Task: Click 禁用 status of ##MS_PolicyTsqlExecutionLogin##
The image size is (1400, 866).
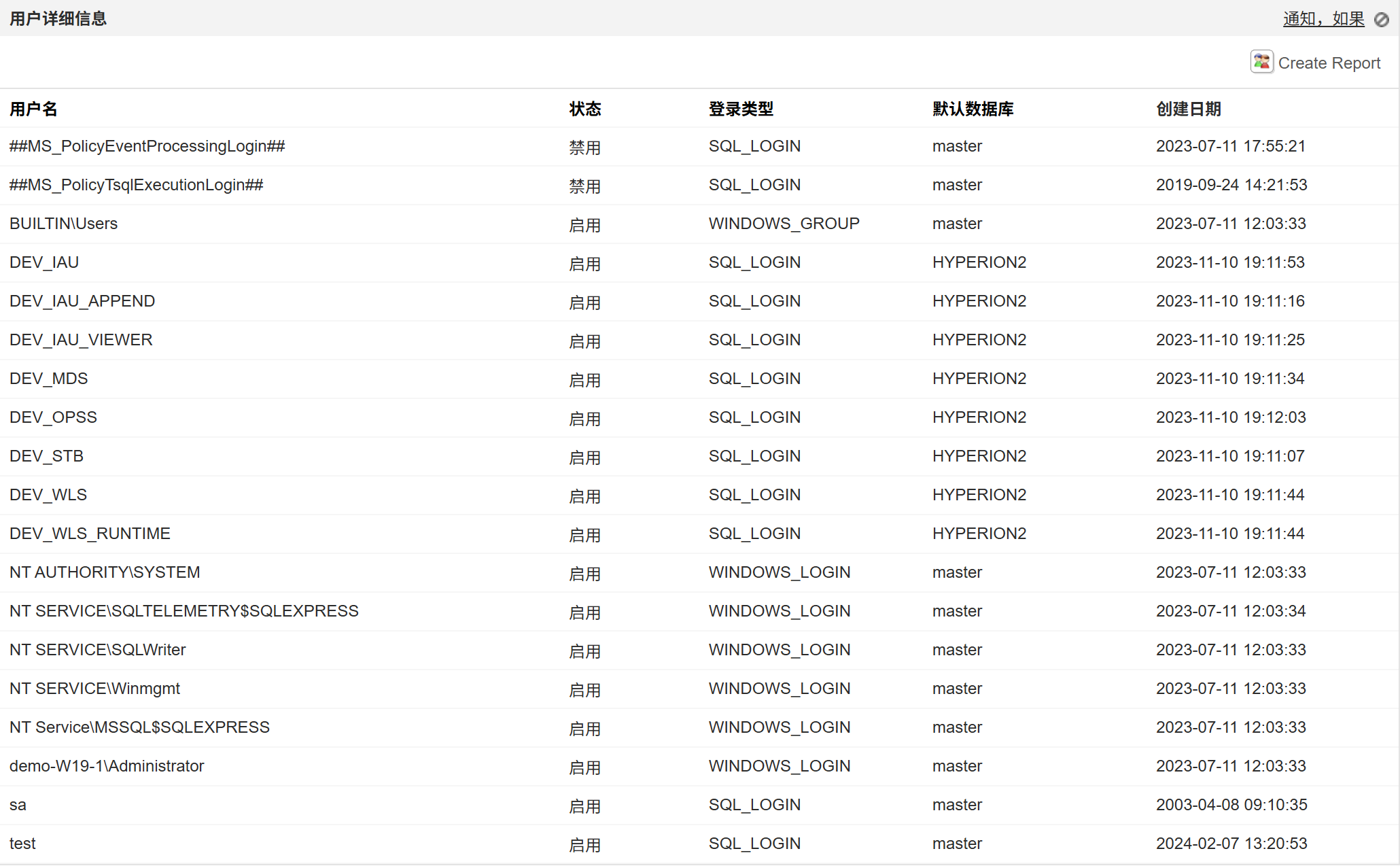Action: click(584, 186)
